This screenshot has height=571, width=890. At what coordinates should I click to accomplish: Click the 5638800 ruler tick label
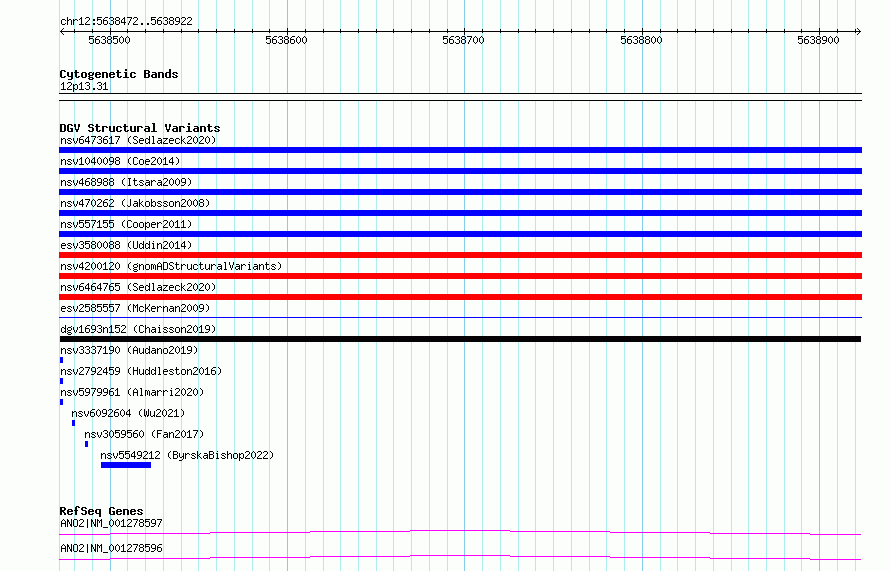641,40
